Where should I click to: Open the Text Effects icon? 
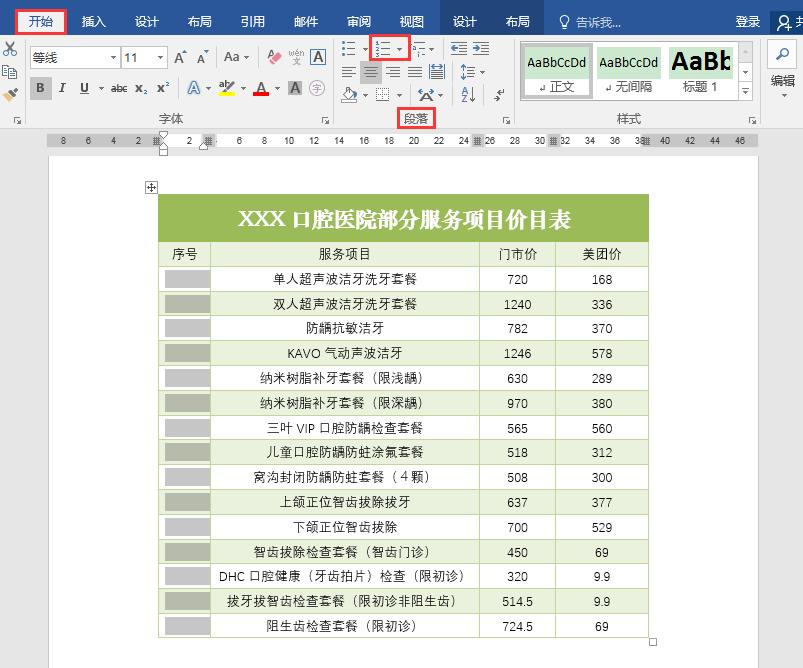point(193,86)
